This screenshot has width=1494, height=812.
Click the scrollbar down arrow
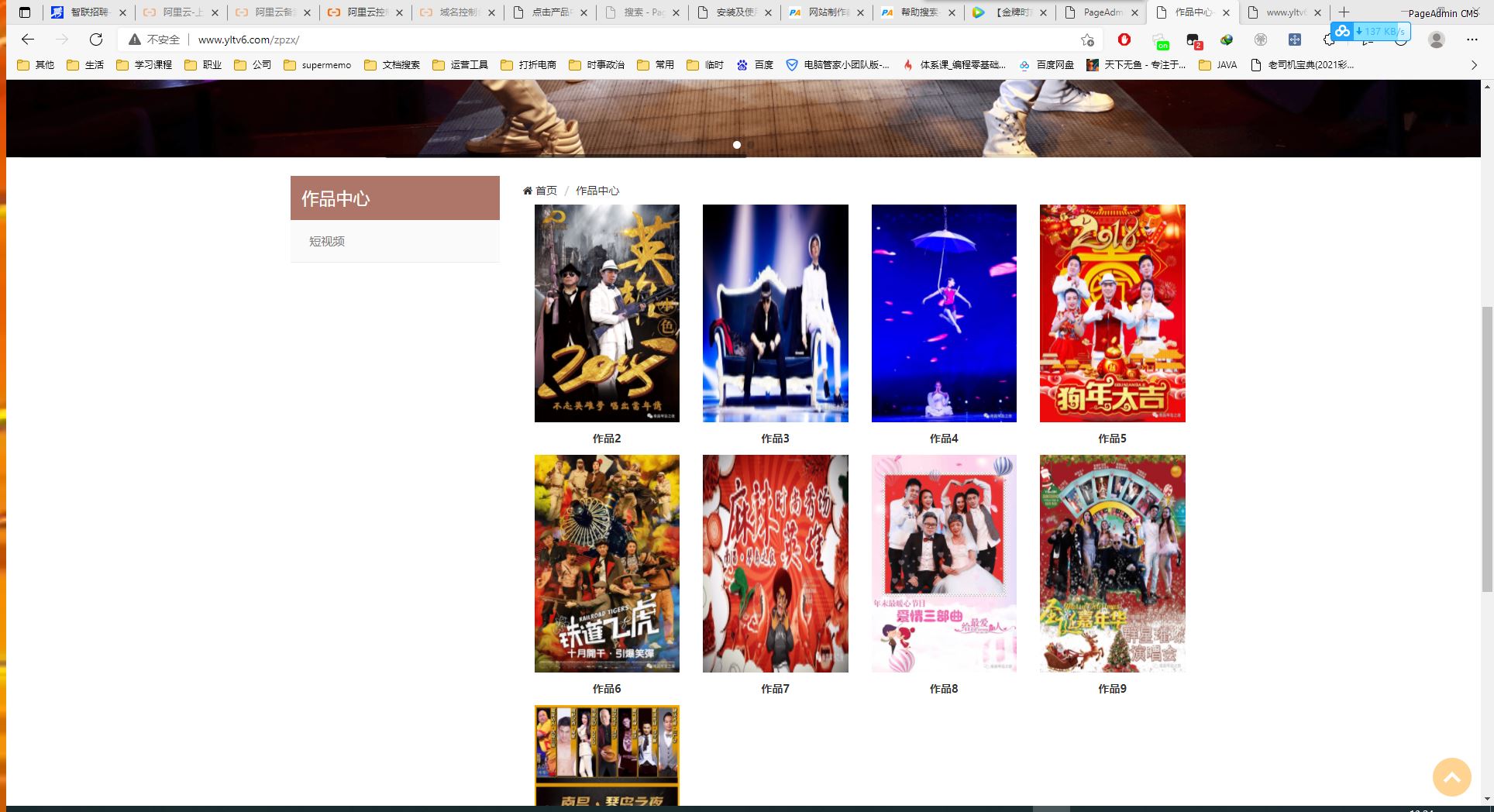1487,799
